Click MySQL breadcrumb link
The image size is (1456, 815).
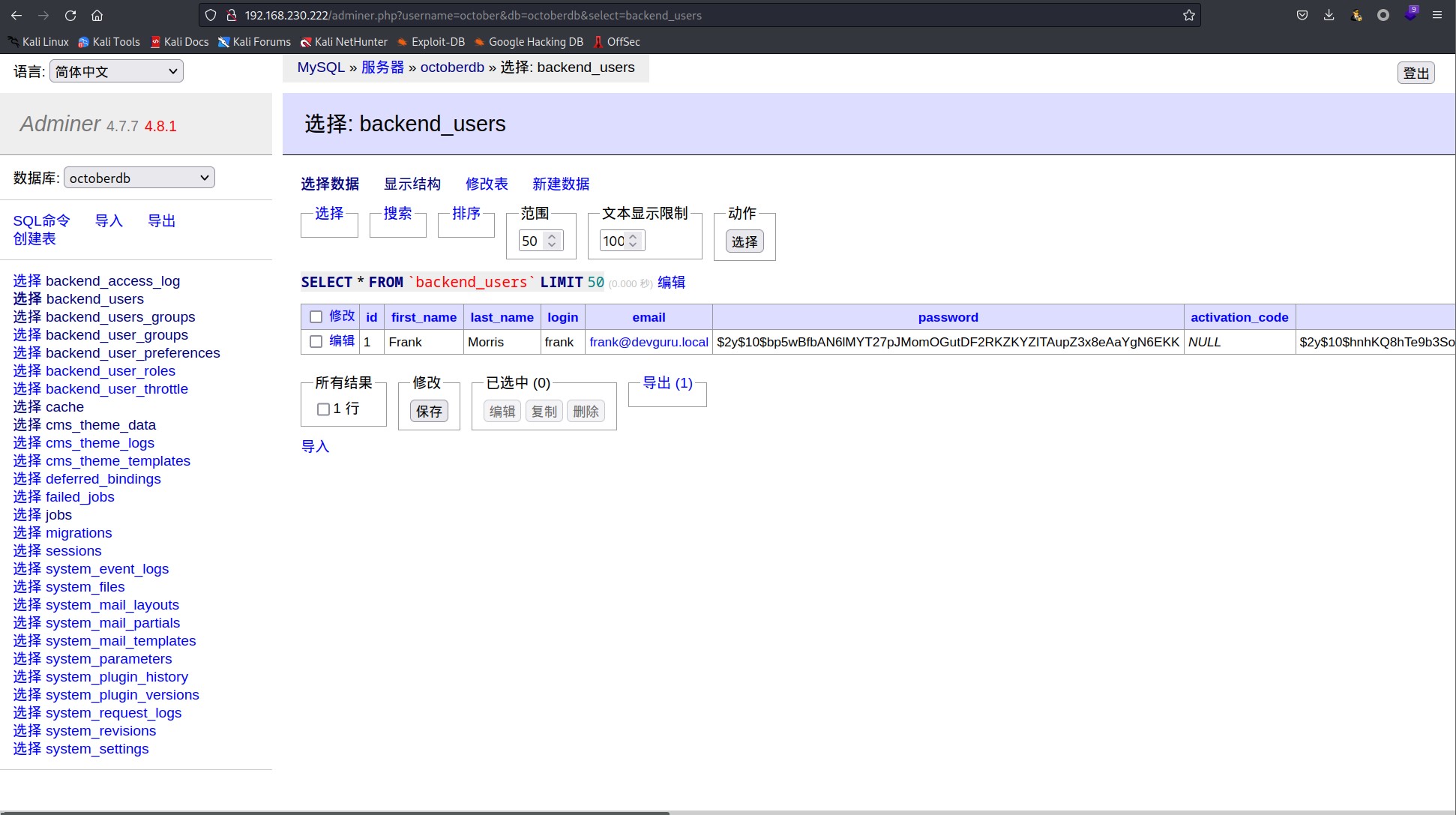tap(321, 67)
